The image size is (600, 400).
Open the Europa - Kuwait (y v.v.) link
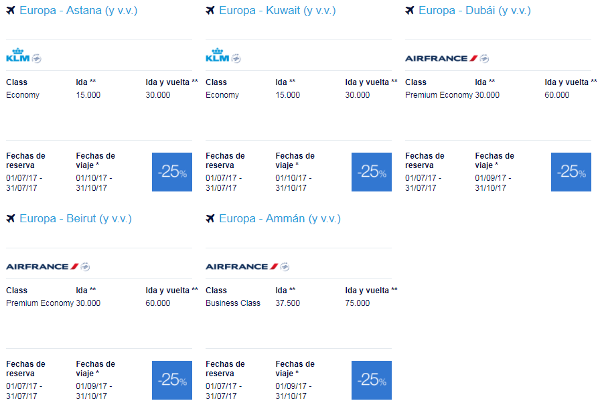(x=277, y=10)
